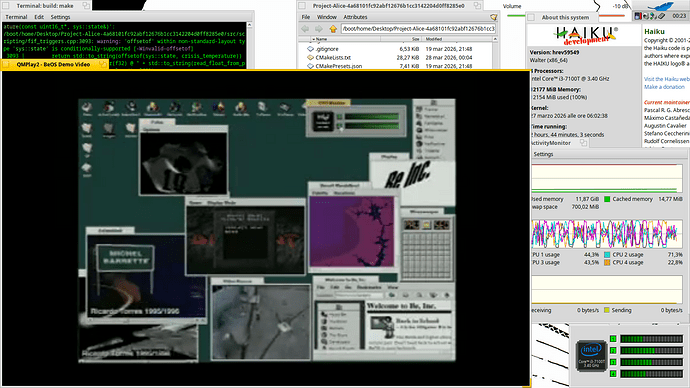Click the CPU 4 usage orange swatch

tap(607, 263)
